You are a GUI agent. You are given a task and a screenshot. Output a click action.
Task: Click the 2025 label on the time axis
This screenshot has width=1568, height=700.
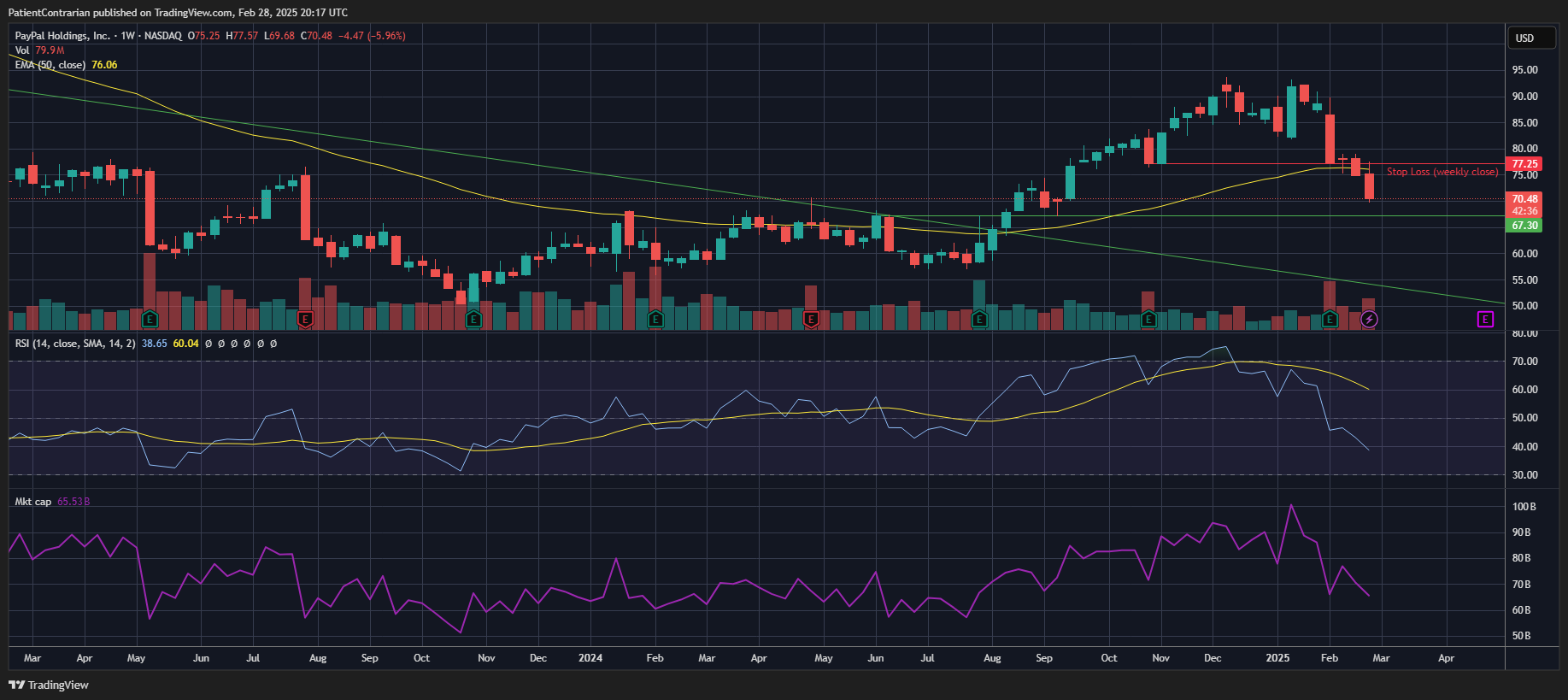coord(1277,658)
